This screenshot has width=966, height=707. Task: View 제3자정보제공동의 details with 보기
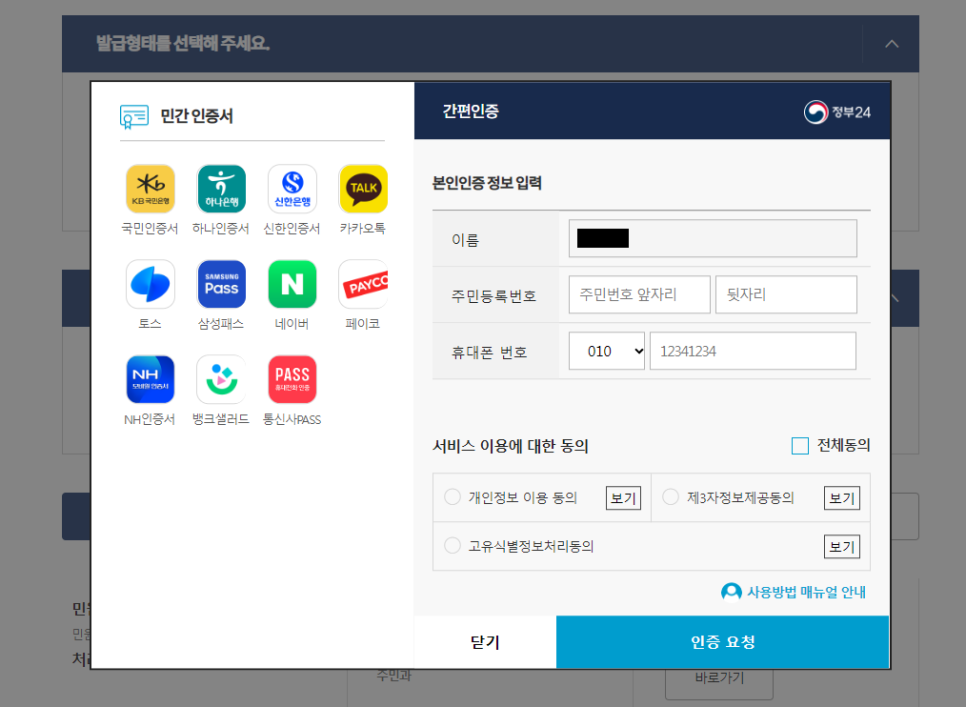842,498
